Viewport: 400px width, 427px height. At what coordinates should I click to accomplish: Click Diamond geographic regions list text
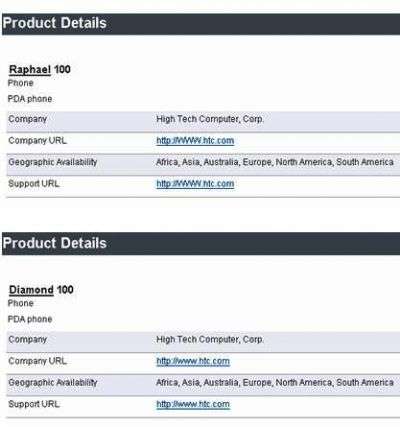pos(275,382)
